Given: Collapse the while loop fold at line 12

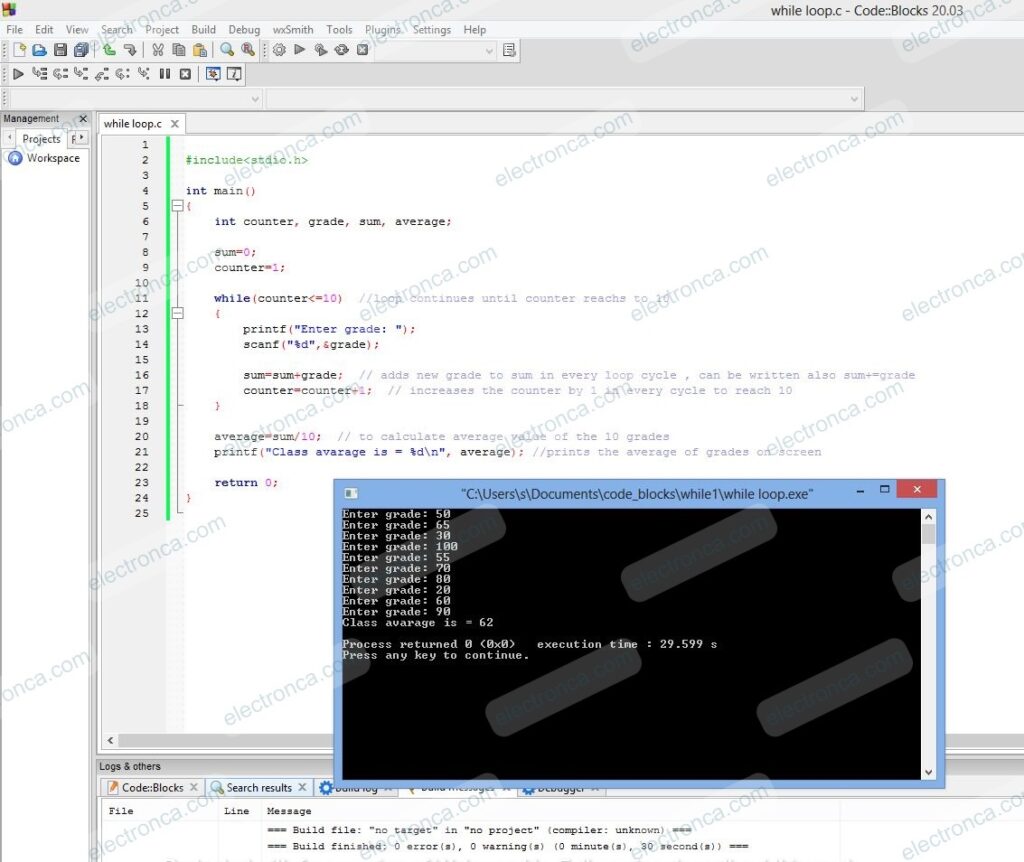Looking at the screenshot, I should pos(177,313).
